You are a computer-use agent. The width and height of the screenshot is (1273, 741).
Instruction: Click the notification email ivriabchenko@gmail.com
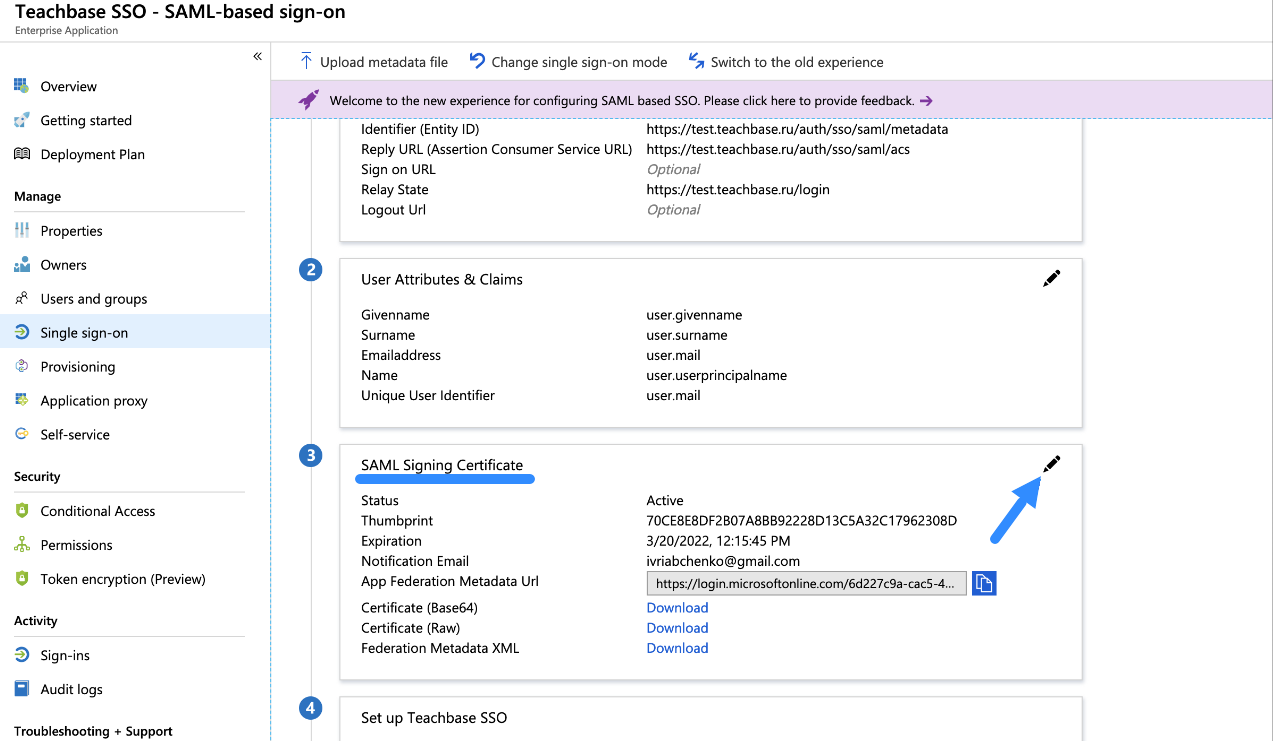coord(723,560)
